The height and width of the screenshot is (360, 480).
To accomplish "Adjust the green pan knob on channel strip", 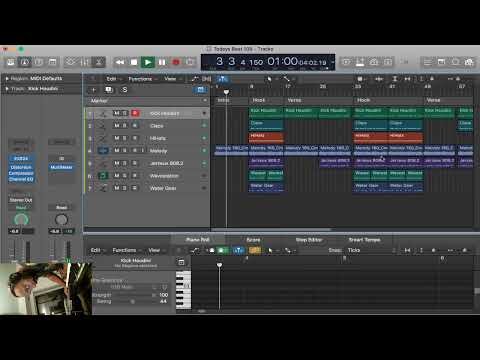I will click(21, 219).
